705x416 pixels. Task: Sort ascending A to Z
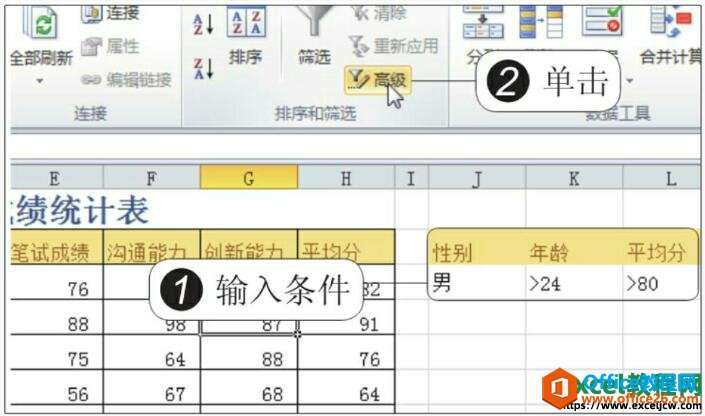click(203, 24)
